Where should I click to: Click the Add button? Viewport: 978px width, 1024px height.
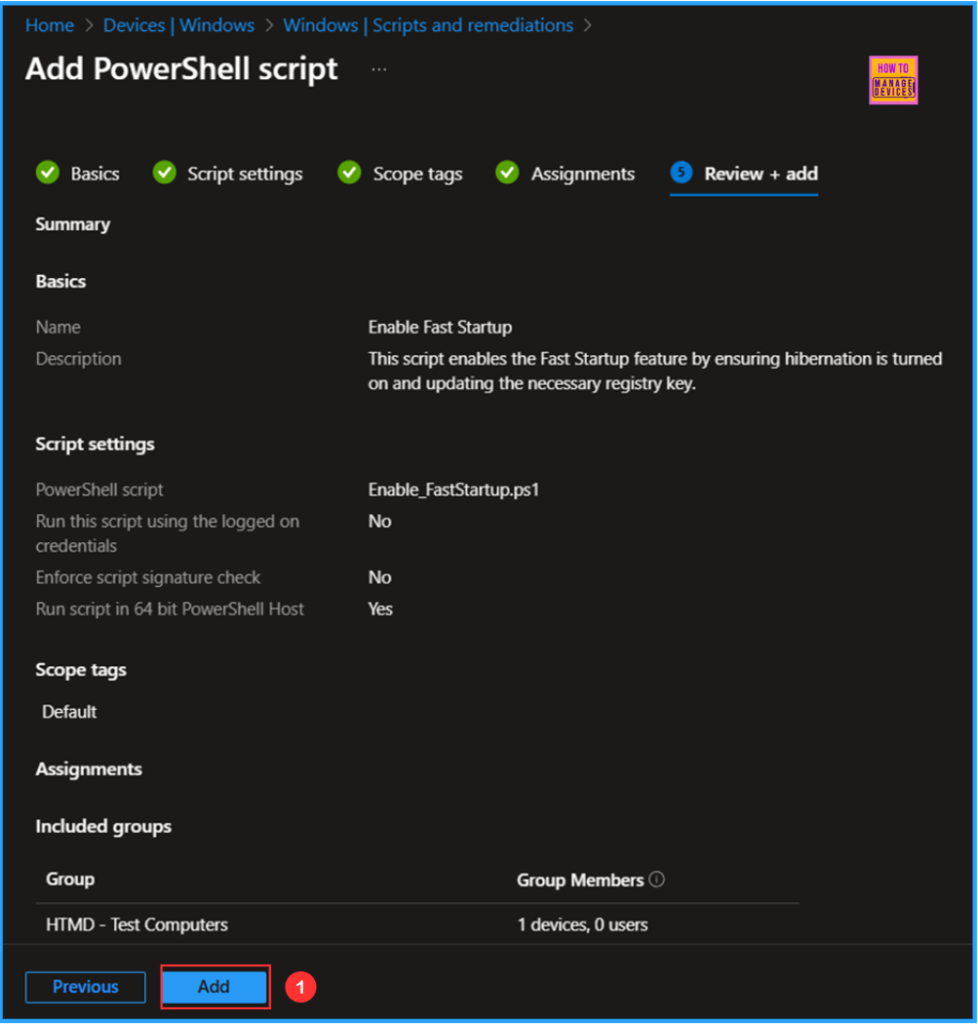214,987
